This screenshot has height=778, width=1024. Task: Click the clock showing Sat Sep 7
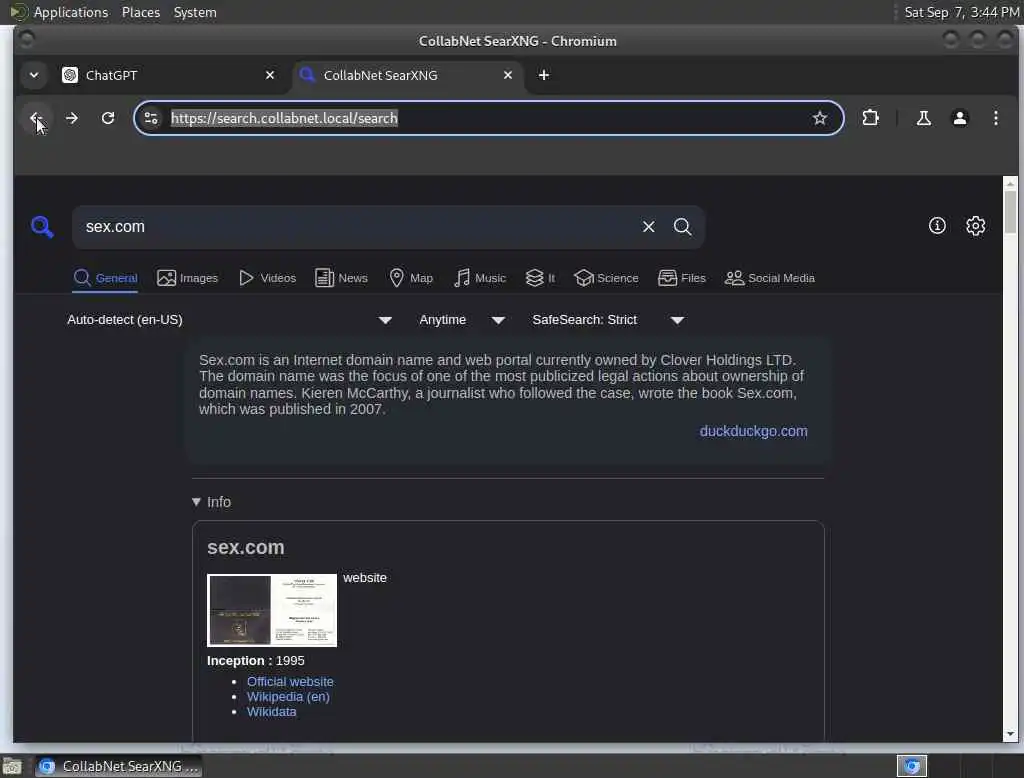click(961, 12)
